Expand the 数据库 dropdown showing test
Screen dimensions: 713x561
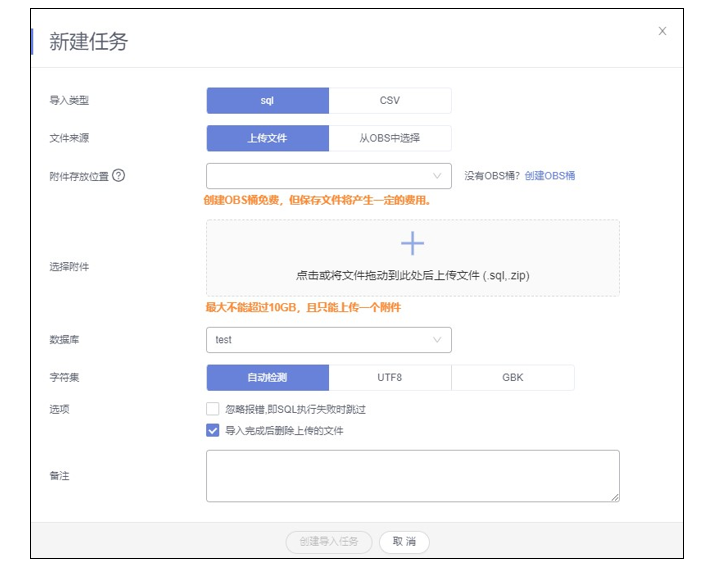pos(328,340)
